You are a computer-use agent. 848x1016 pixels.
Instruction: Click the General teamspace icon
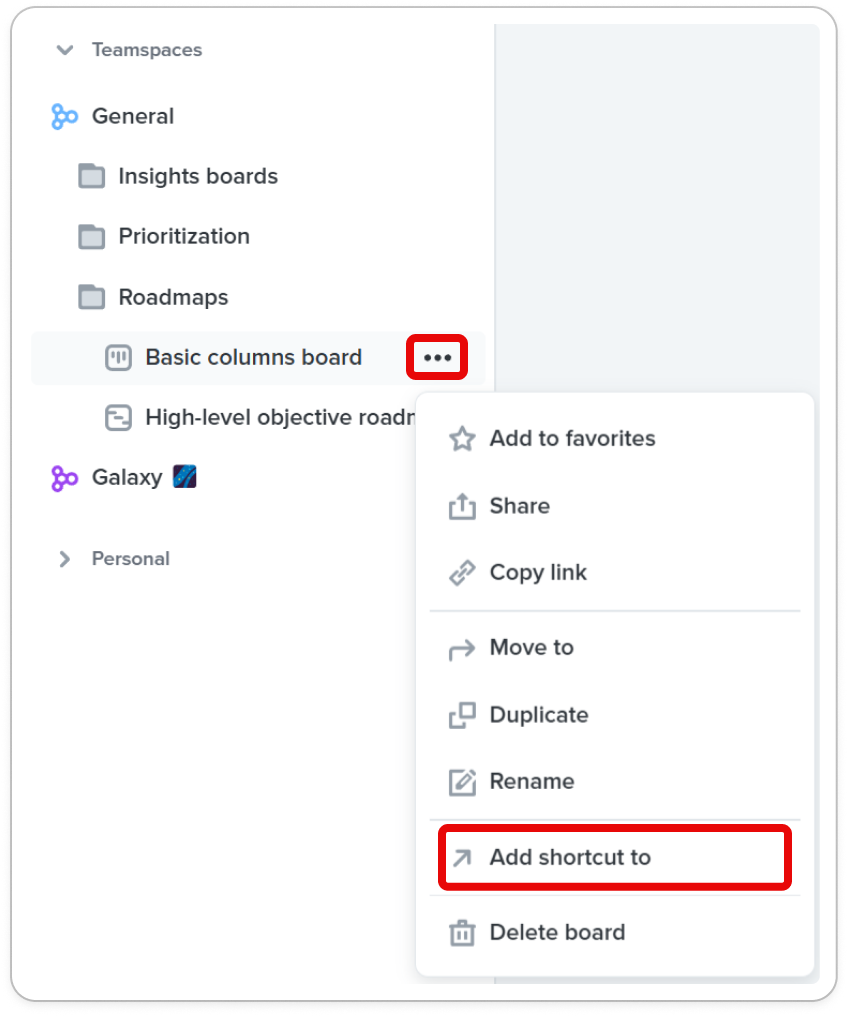click(64, 117)
